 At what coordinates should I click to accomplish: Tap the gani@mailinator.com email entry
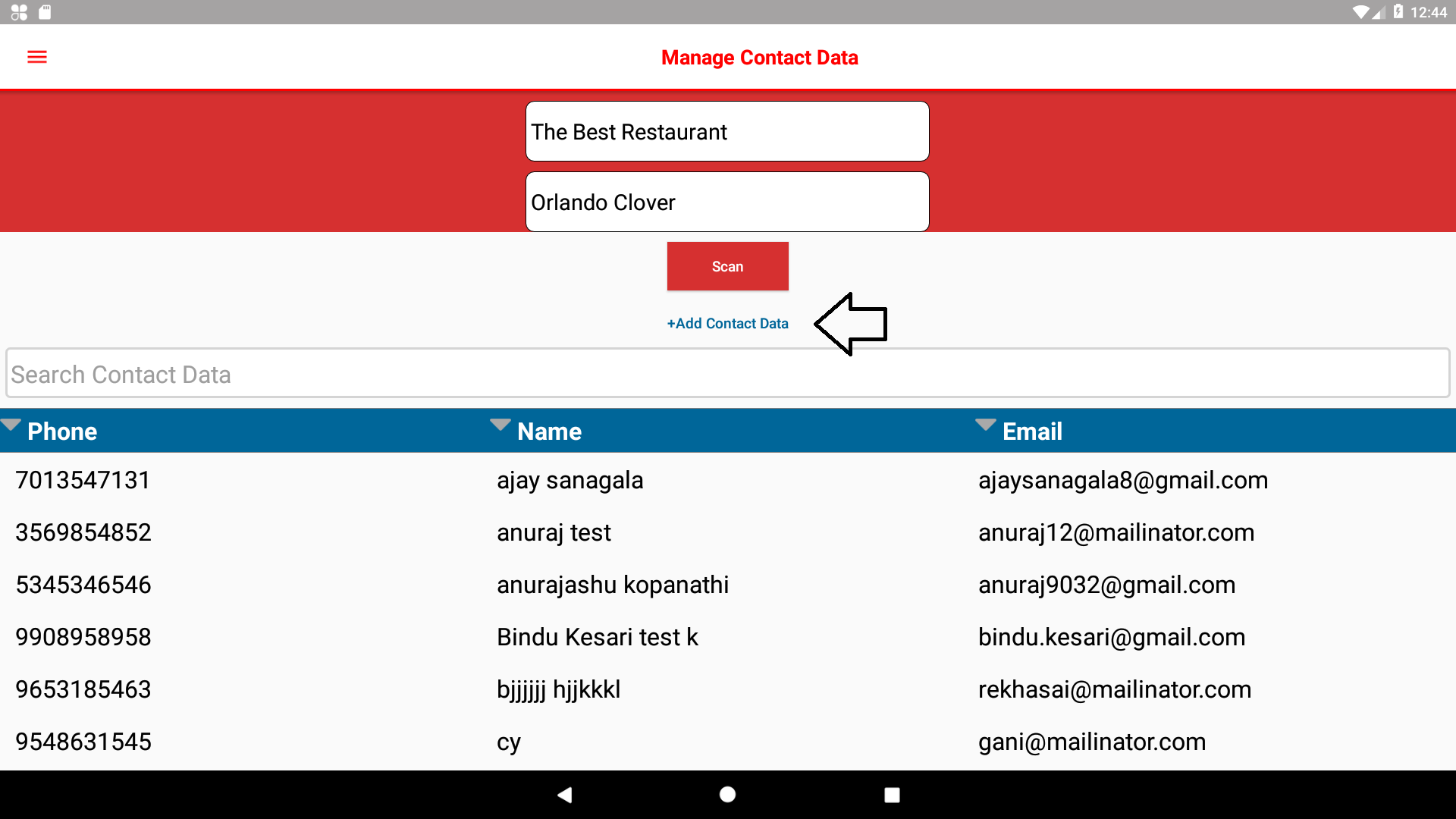1091,742
